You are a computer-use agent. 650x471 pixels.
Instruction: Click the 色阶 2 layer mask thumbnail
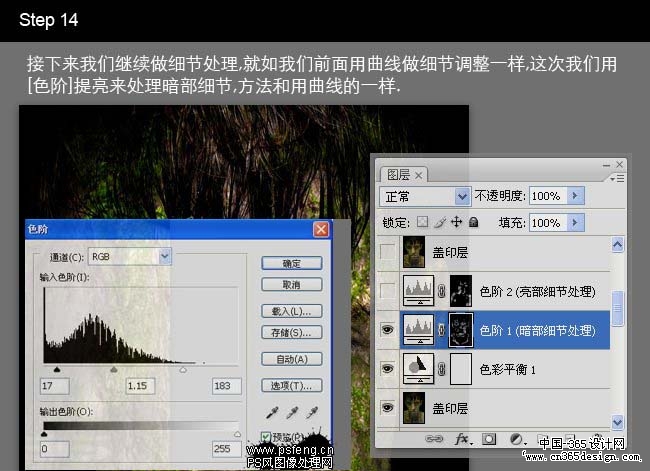[461, 291]
